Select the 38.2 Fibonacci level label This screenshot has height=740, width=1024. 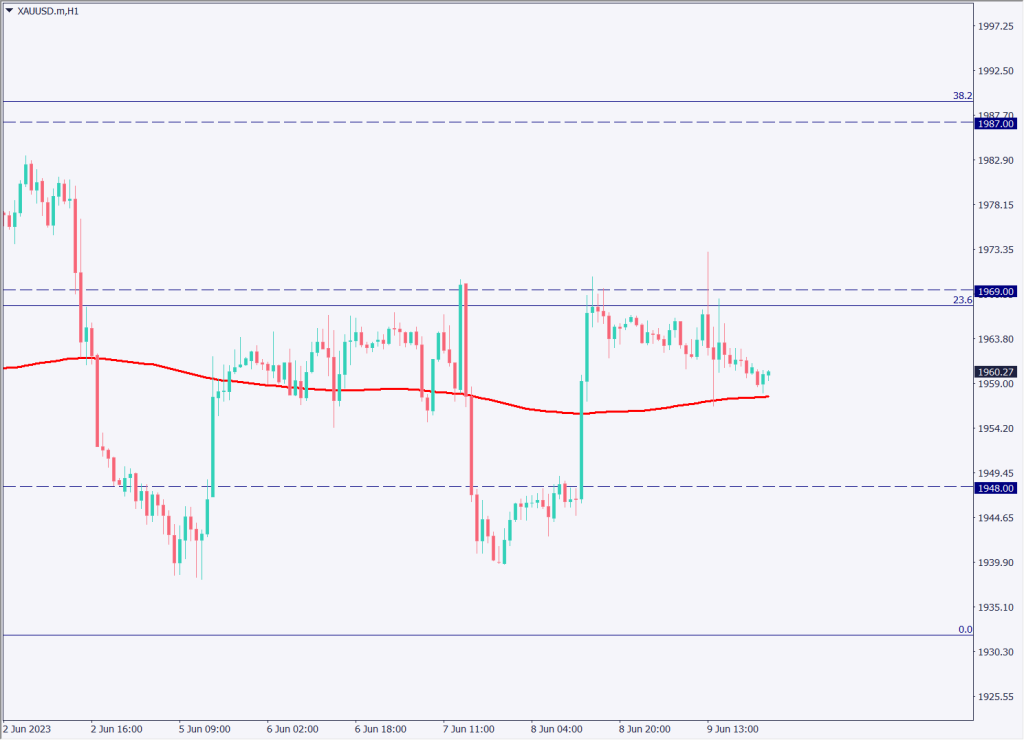(961, 96)
